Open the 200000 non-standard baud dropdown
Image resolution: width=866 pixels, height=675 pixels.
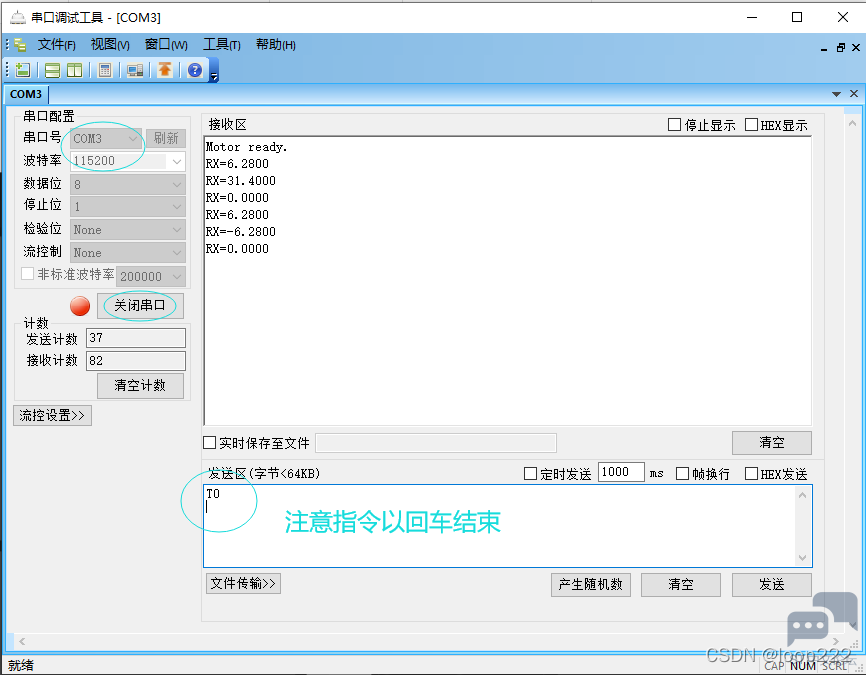click(151, 276)
